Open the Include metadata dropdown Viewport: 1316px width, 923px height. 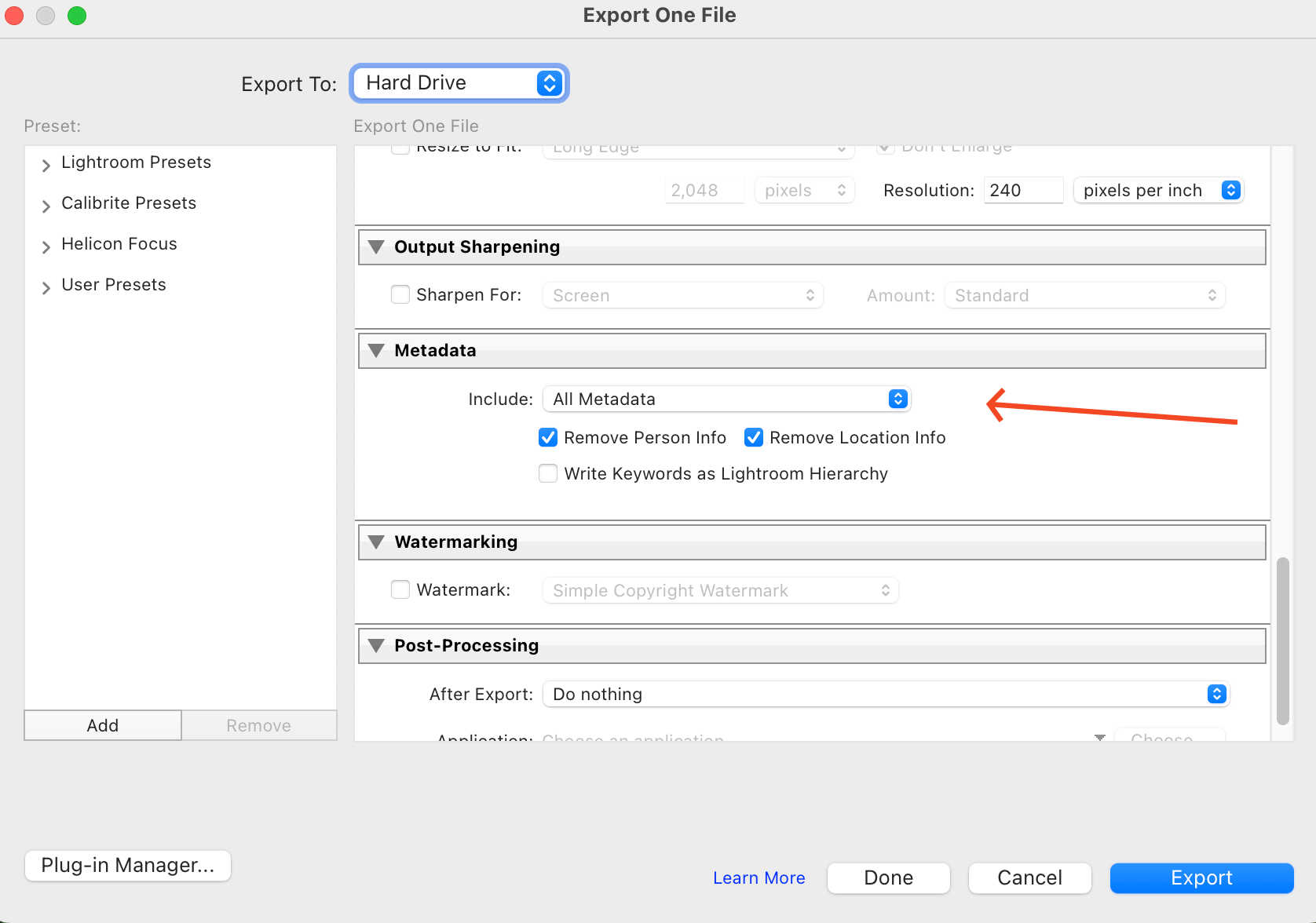(726, 399)
